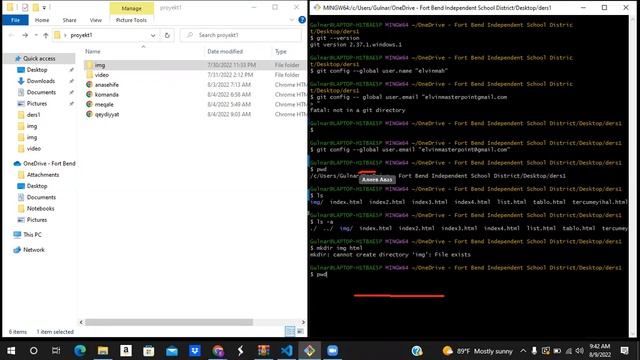Open the weather widget showing 89°F
This screenshot has width=640, height=360.
[478, 351]
